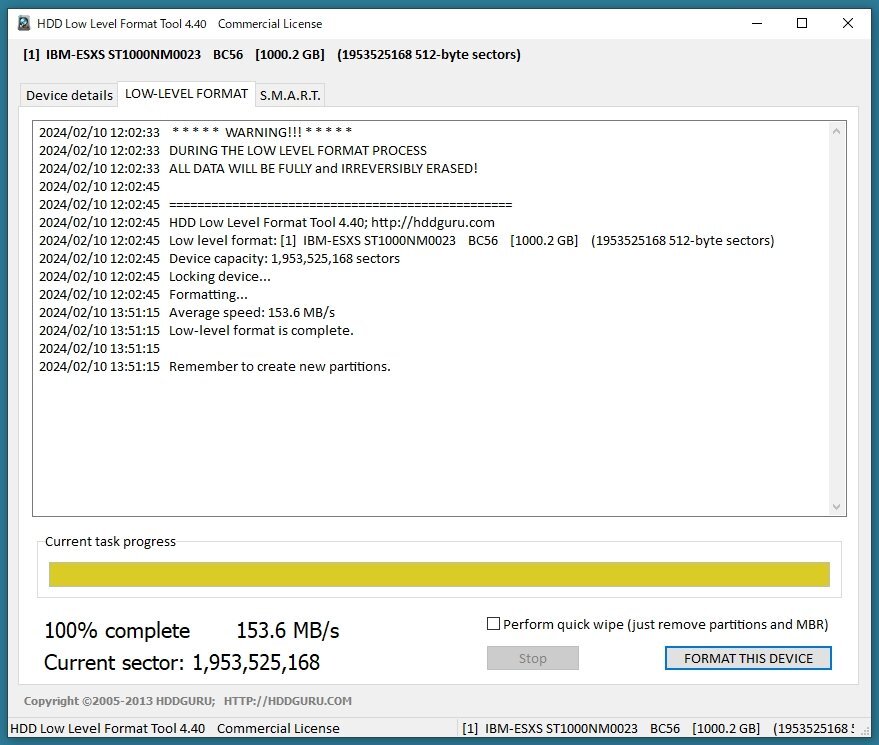879x745 pixels.
Task: Open the HTTP://HDDGURU.COM footer link
Action: [x=288, y=701]
